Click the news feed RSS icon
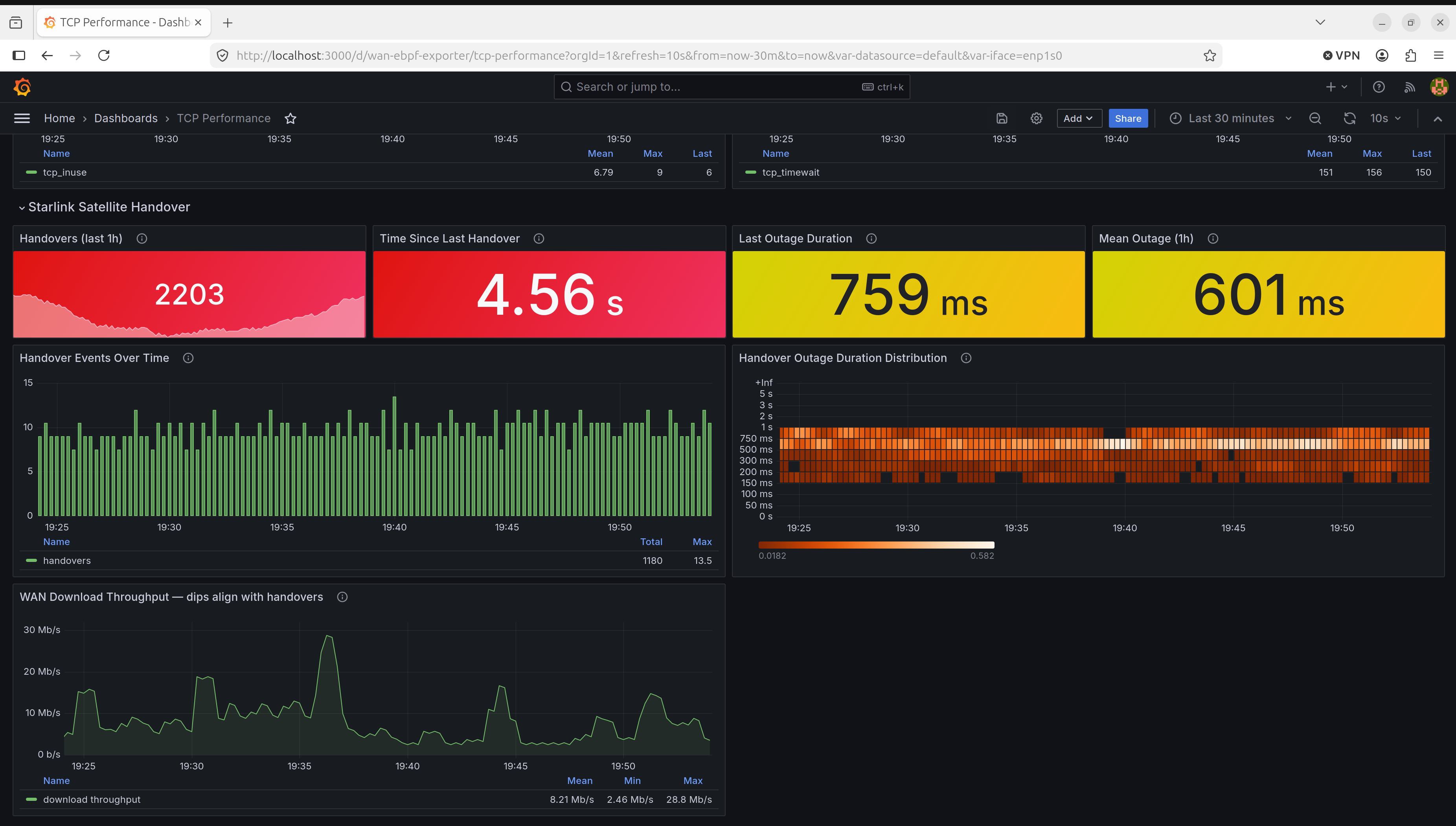Screen dimensions: 1456x826 1410,87
